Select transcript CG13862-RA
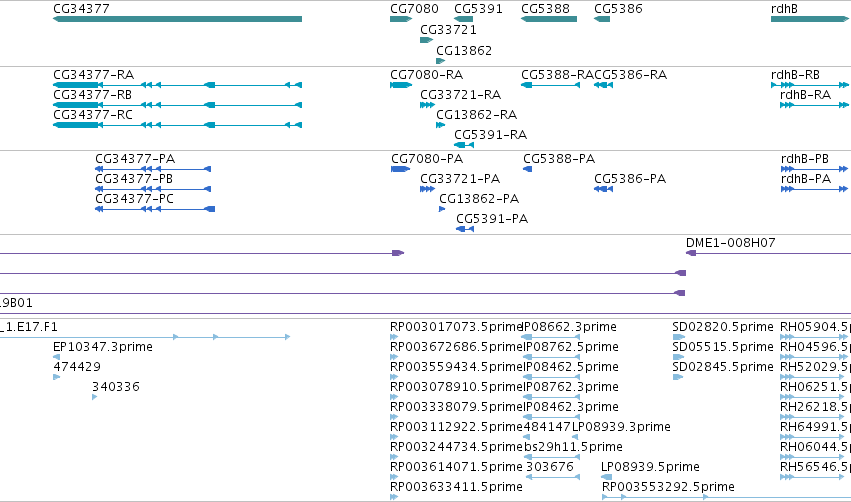851x502 pixels. coord(441,125)
